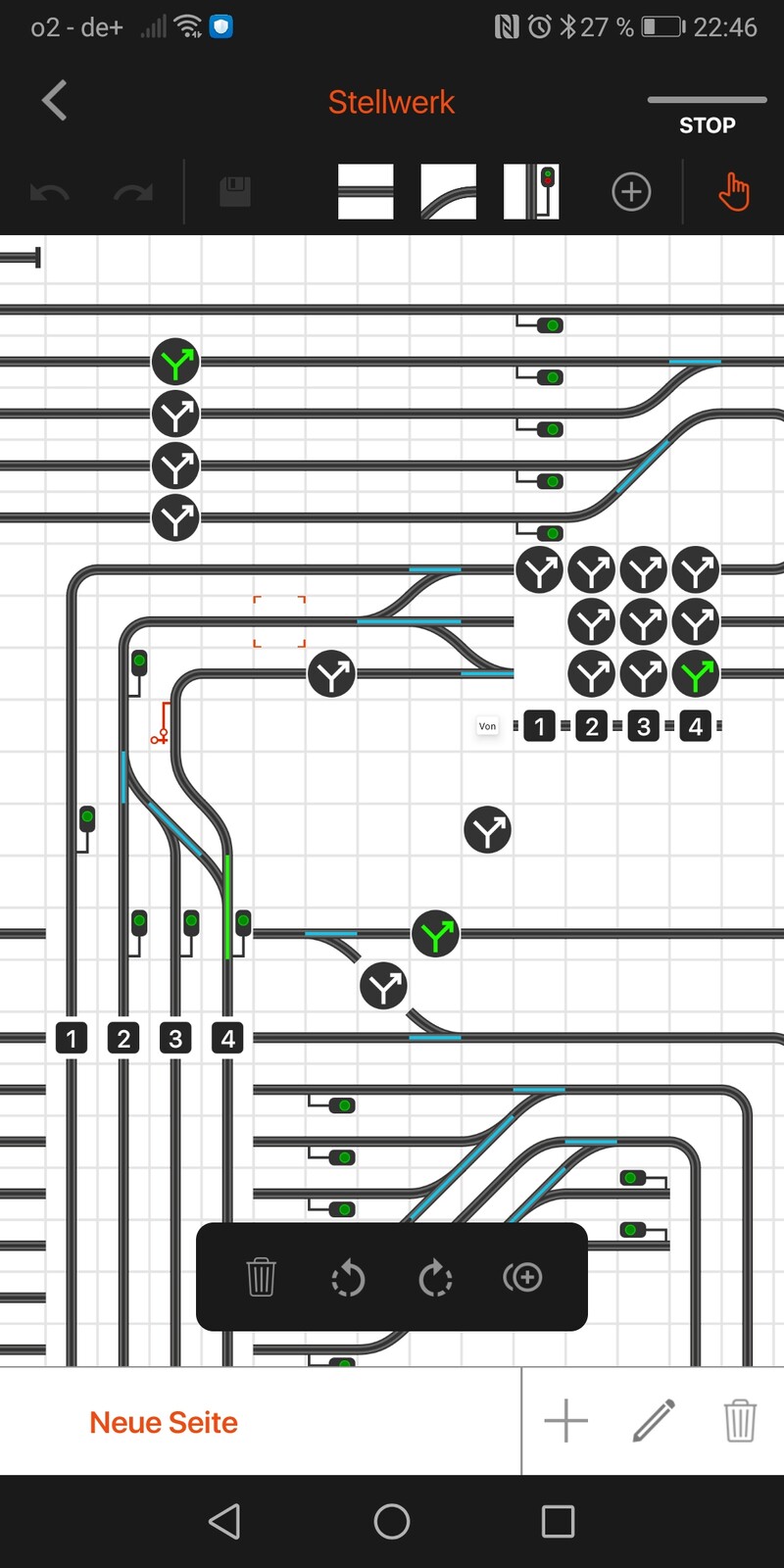Tap contact marker 3 next to Von

(643, 726)
